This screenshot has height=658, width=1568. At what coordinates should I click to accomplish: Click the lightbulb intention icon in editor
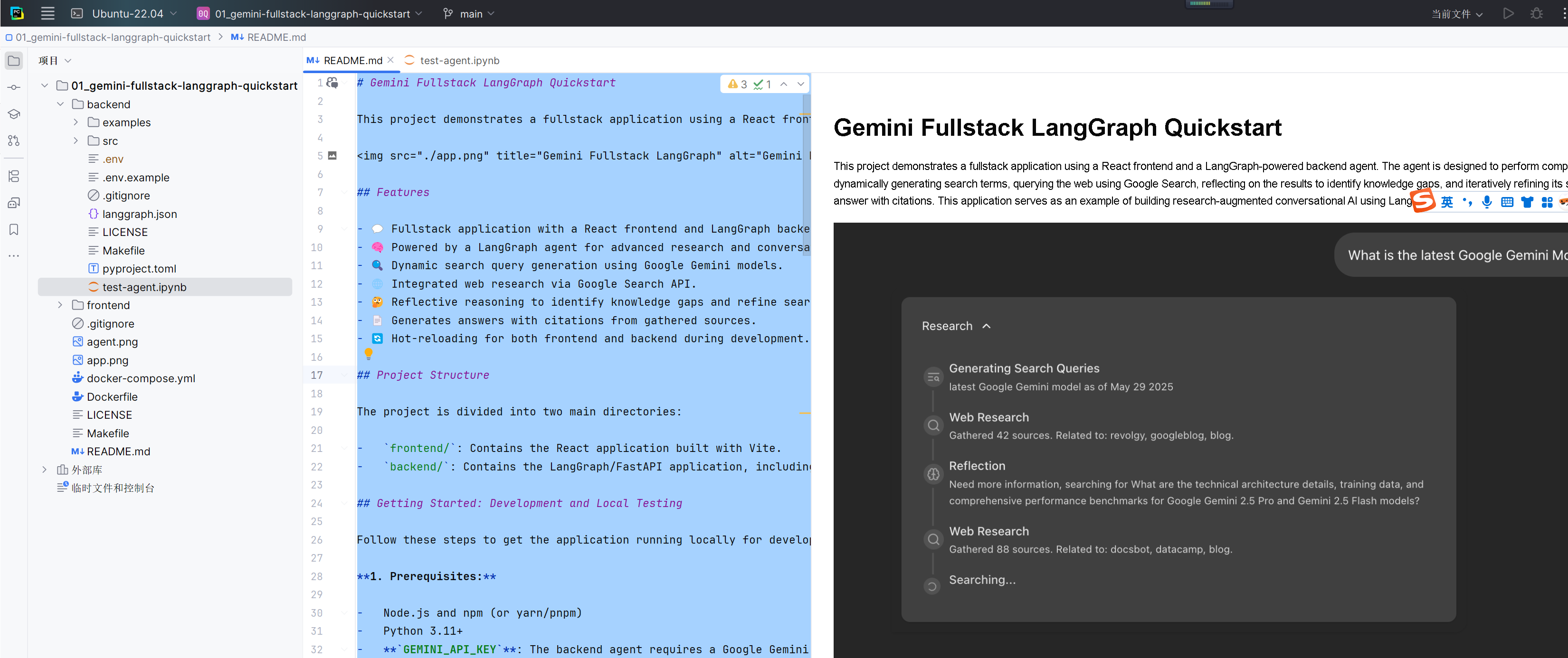[x=368, y=353]
